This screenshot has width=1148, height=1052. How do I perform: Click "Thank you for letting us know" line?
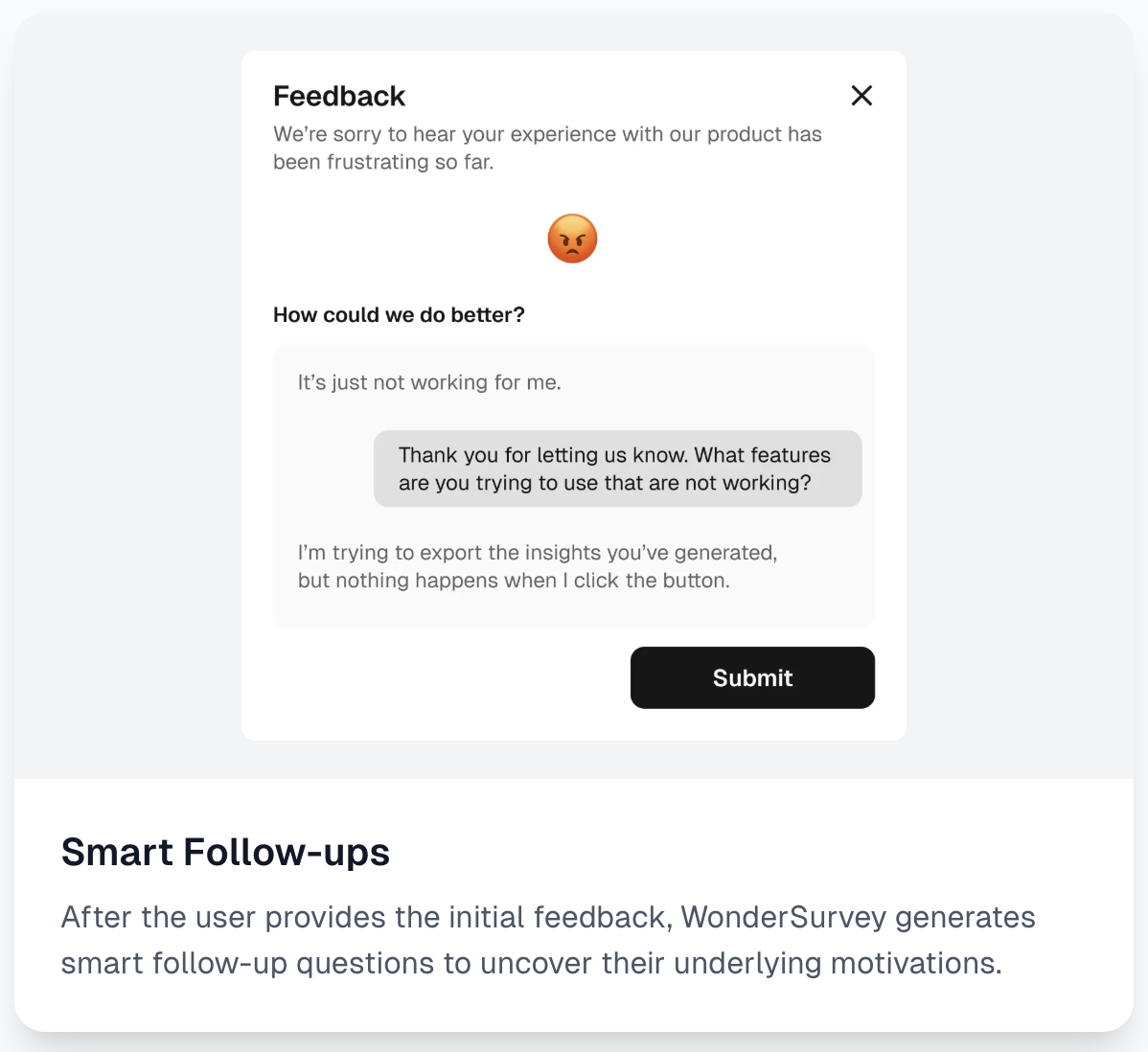(x=614, y=455)
